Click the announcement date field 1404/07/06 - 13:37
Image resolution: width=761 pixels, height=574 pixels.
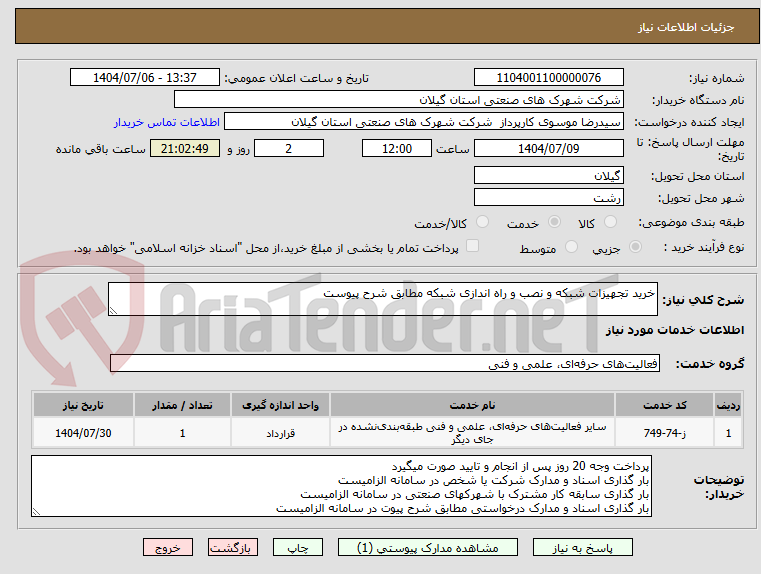pyautogui.click(x=145, y=78)
